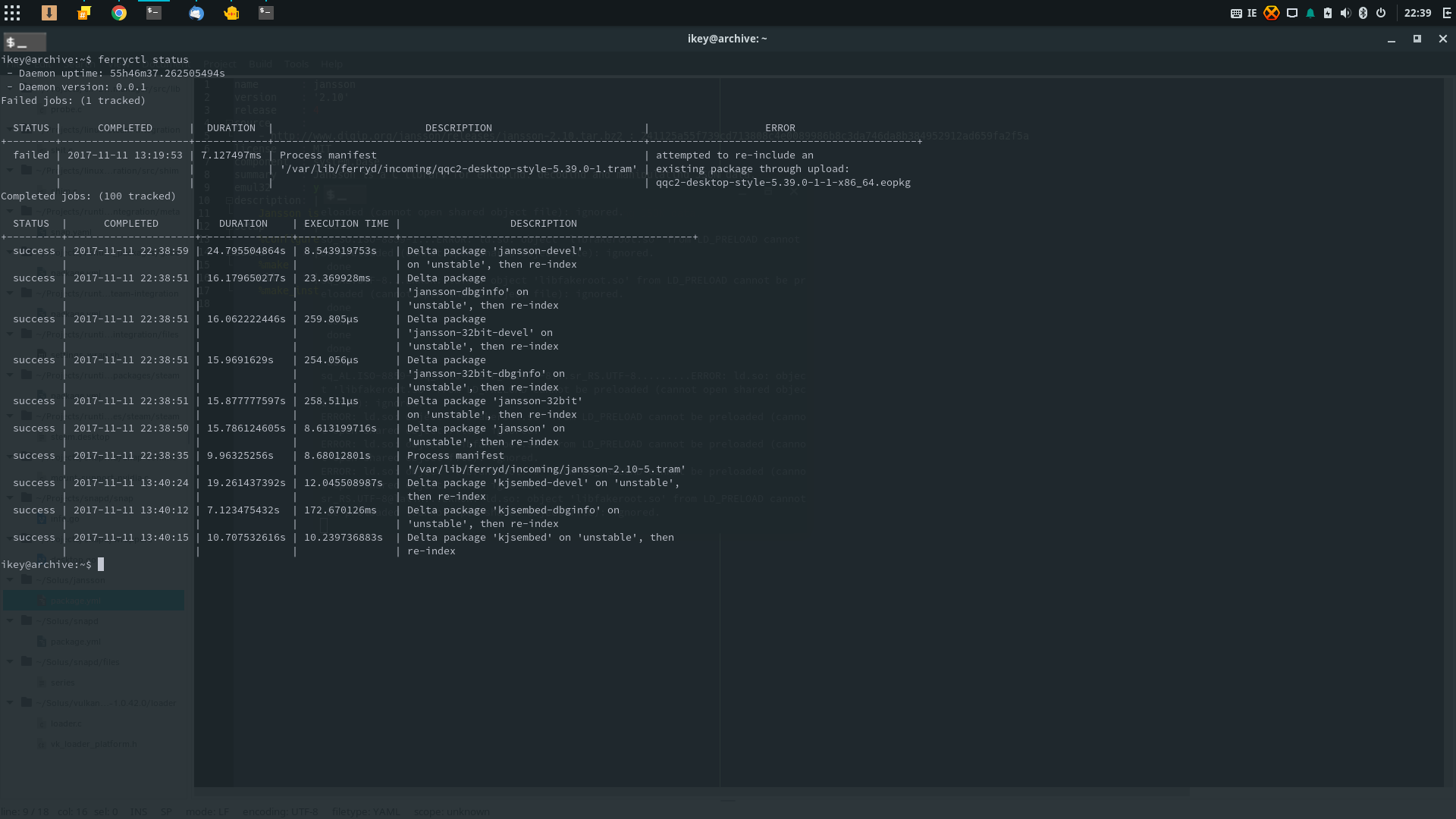Click the '2017-11-11 22:38:50' completed cell
1456x819 pixels.
click(131, 428)
